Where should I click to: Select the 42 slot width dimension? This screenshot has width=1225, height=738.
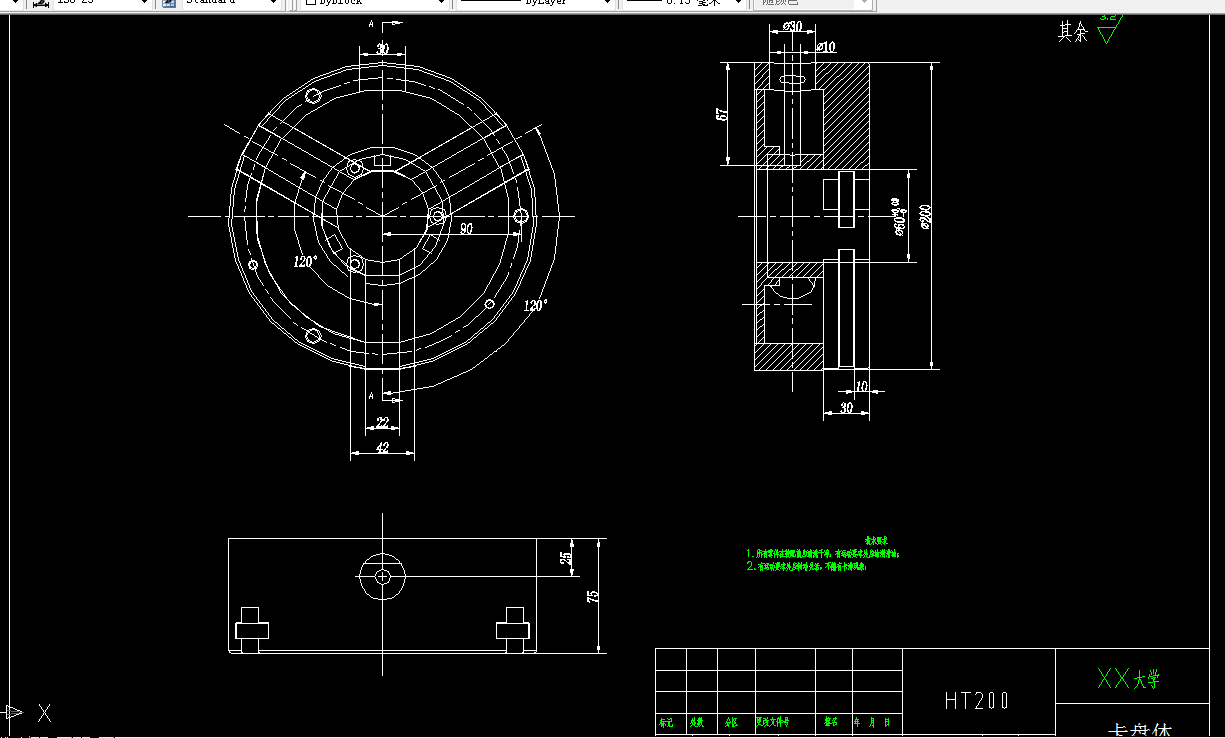(x=382, y=448)
